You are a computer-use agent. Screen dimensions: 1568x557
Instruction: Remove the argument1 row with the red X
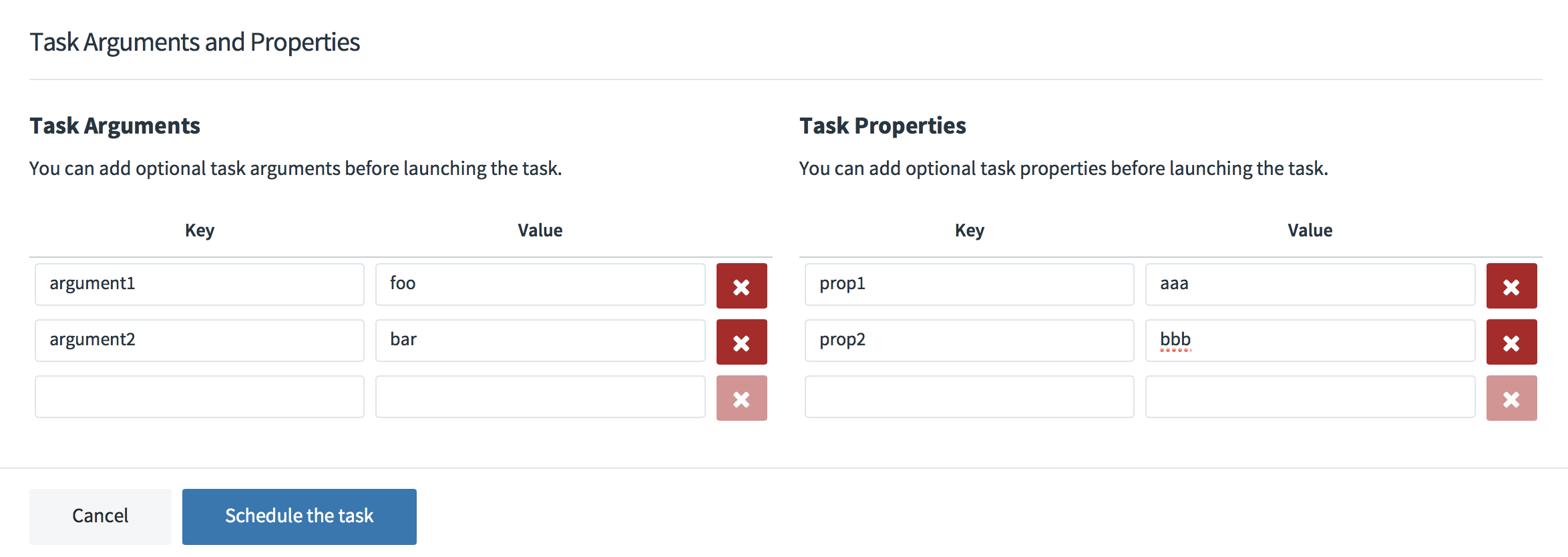coord(741,286)
